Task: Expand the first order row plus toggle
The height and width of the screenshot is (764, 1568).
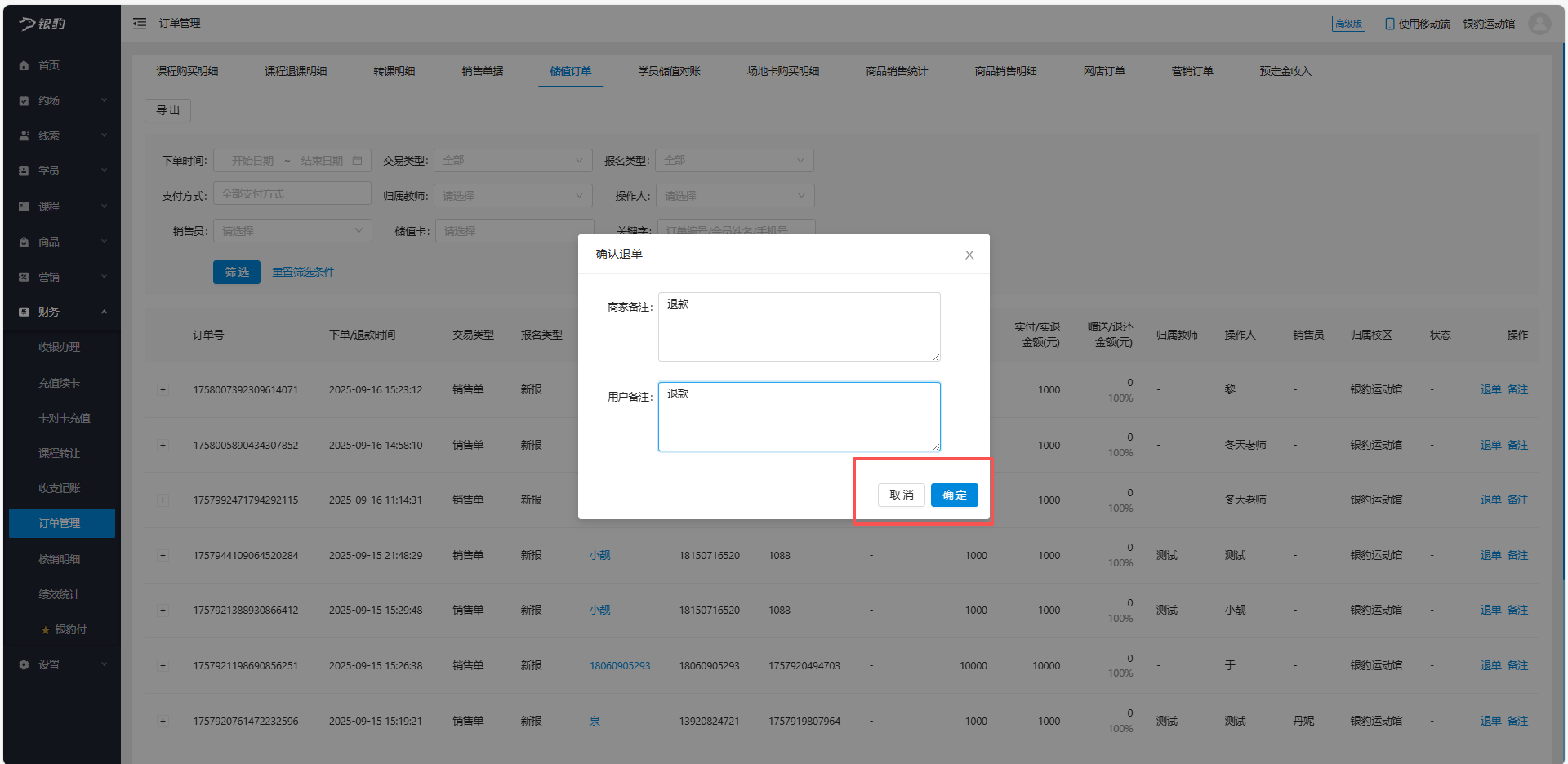Action: tap(163, 390)
